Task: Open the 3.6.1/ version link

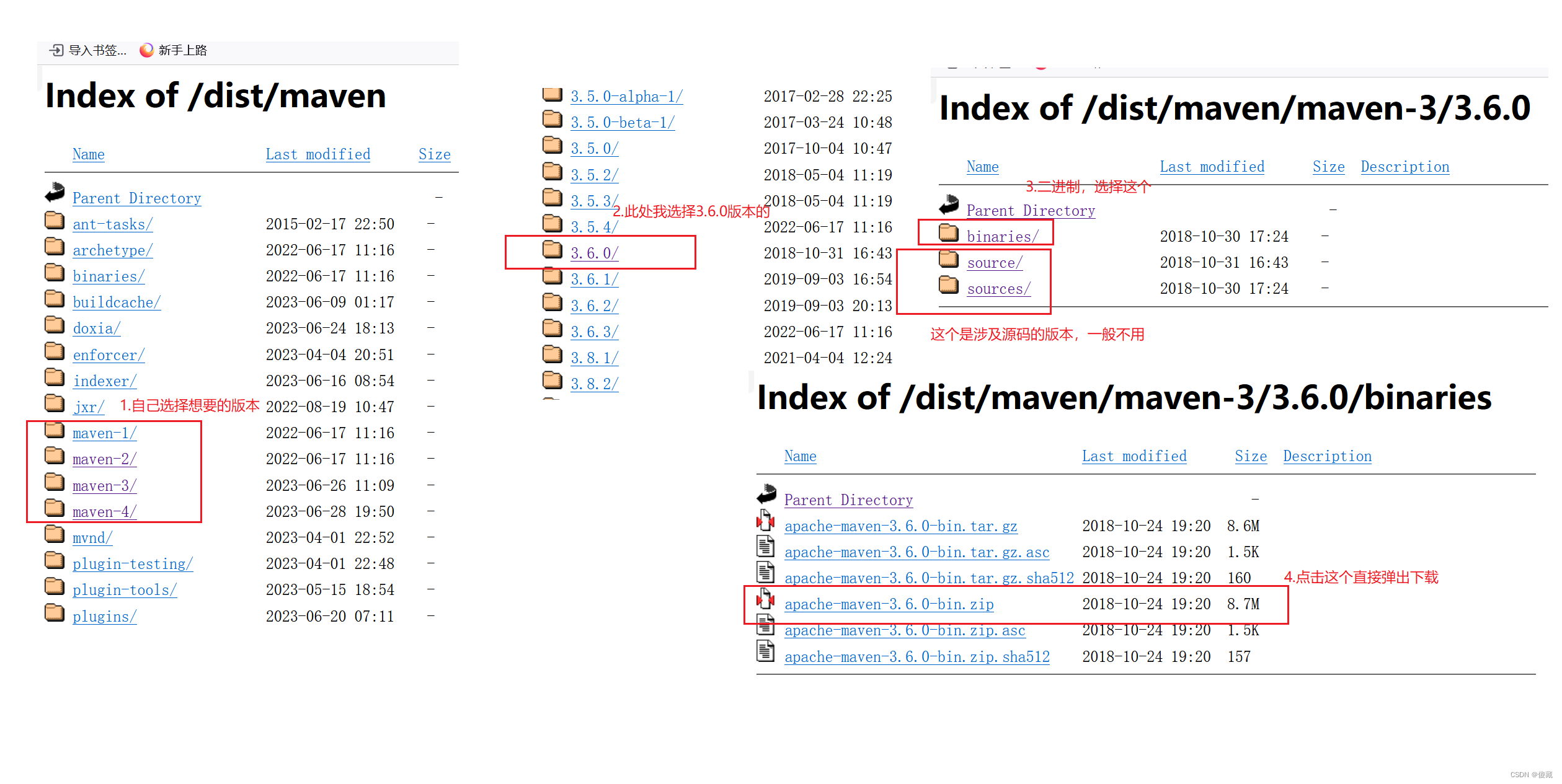Action: (595, 280)
